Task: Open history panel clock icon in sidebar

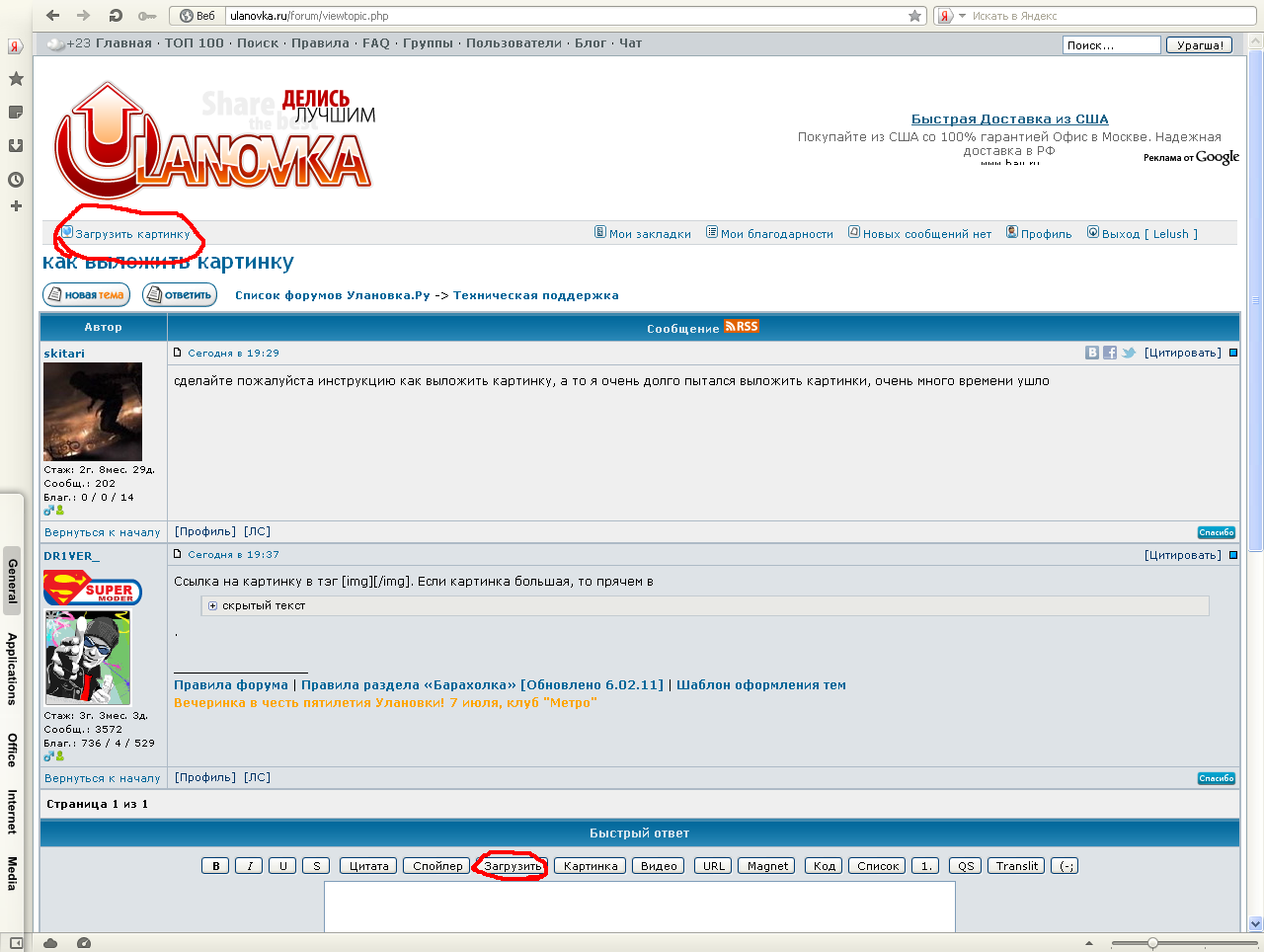Action: (16, 180)
